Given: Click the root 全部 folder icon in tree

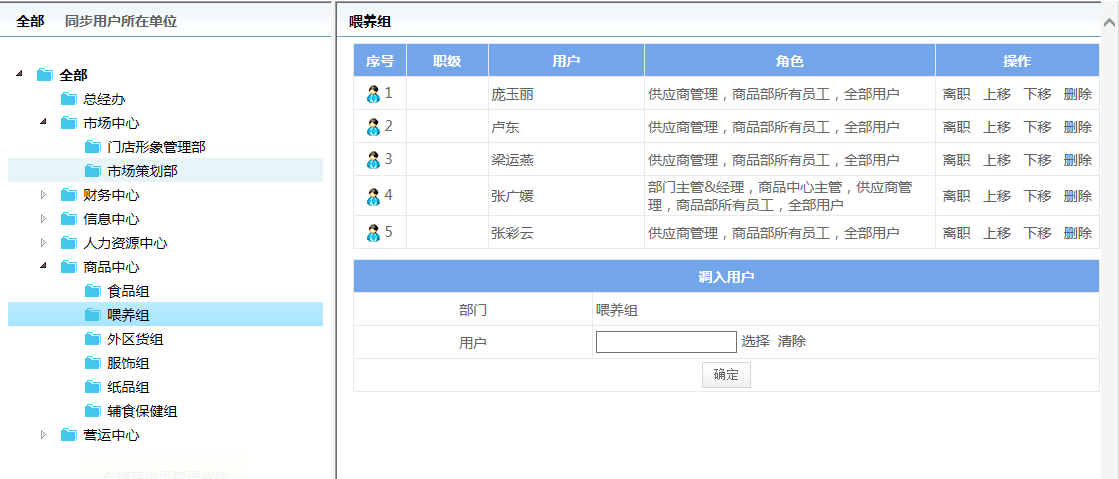Looking at the screenshot, I should (x=45, y=75).
